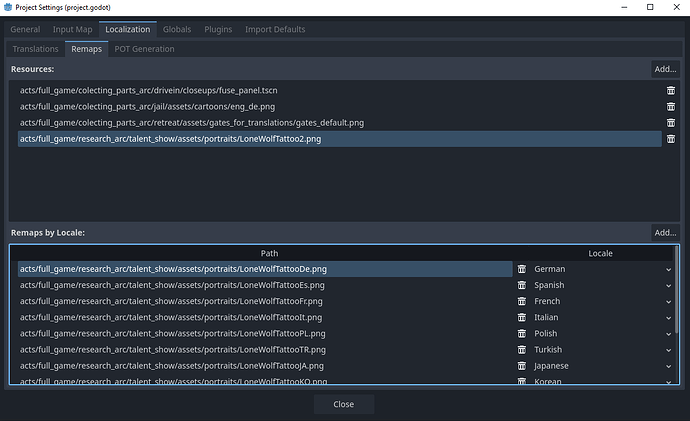Switch to Import Defaults tab

pos(275,29)
